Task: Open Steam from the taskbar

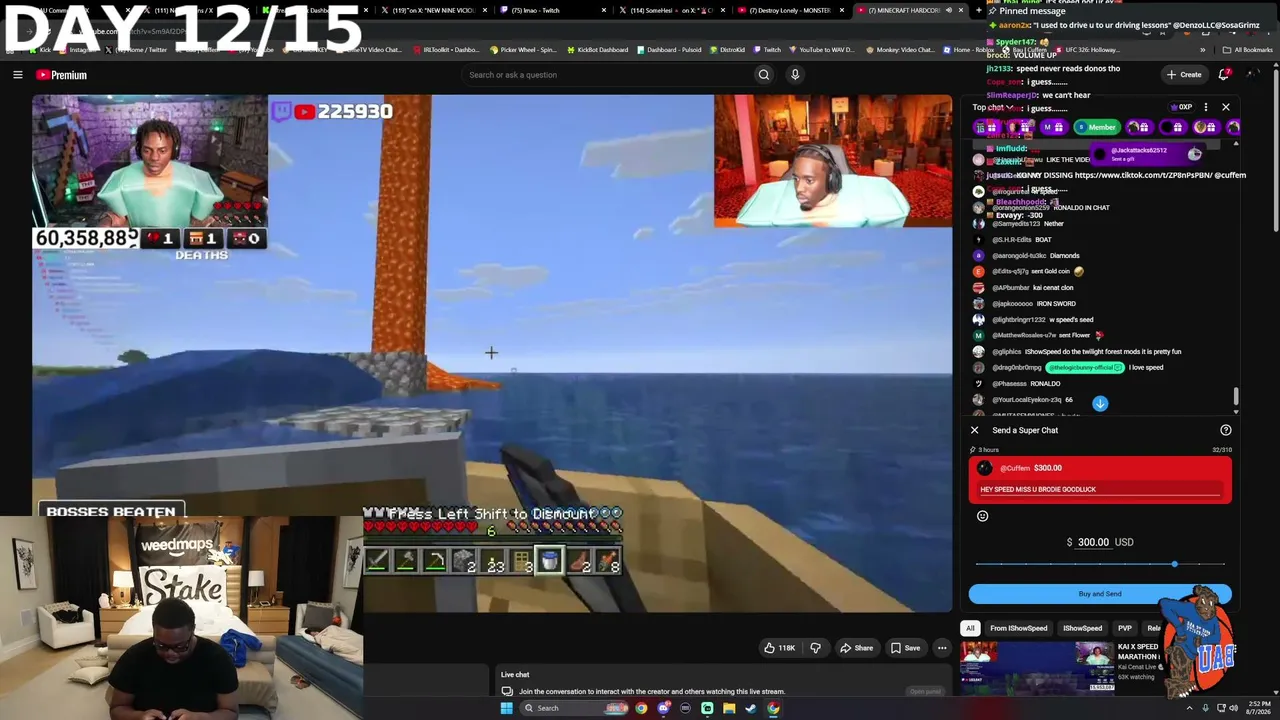Action: coord(751,708)
